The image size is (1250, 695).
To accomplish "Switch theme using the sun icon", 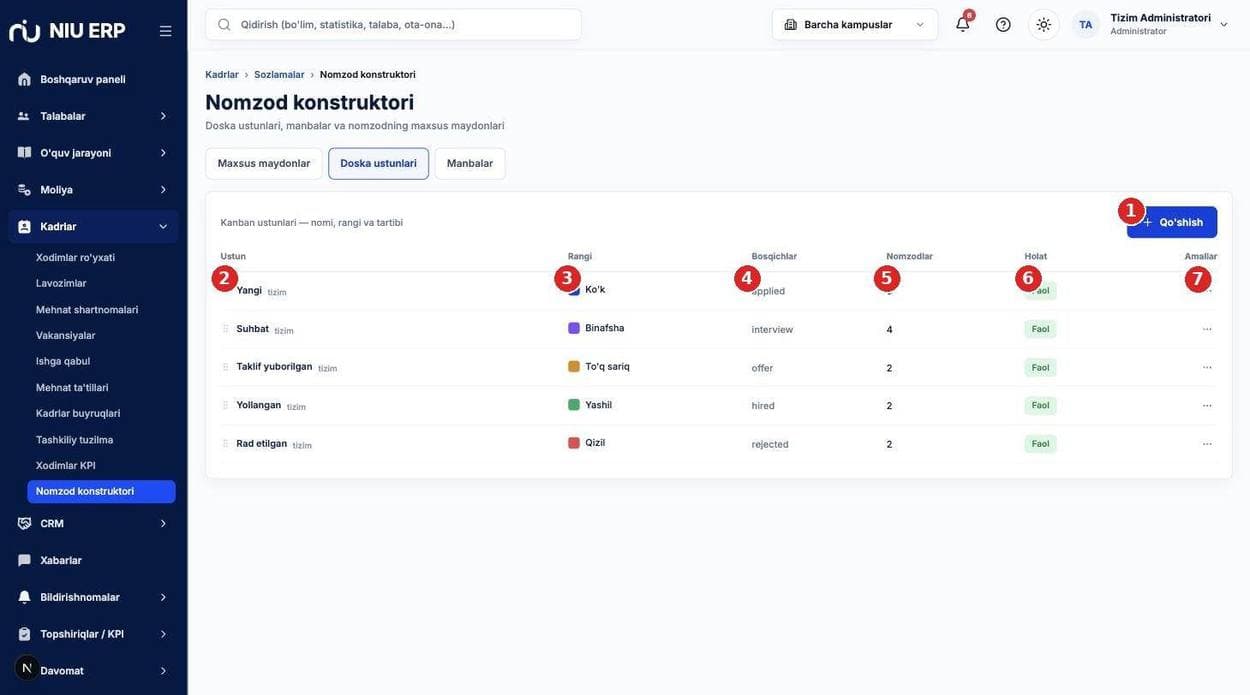I will 1044,24.
